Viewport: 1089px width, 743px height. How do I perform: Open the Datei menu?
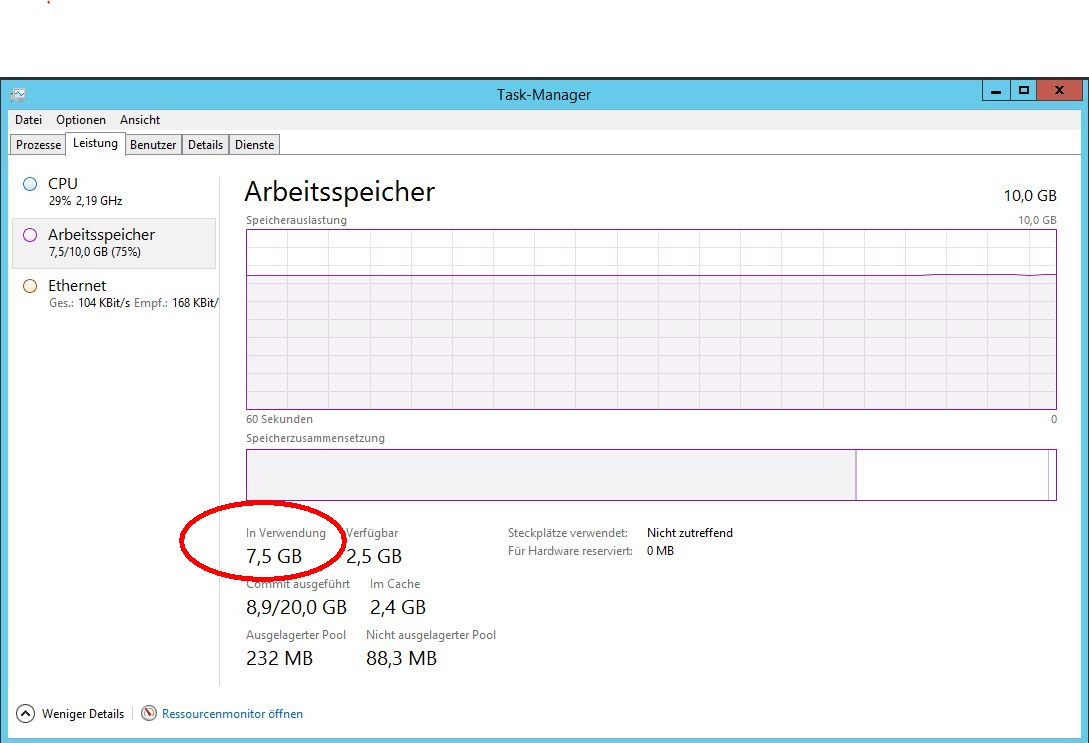(28, 120)
